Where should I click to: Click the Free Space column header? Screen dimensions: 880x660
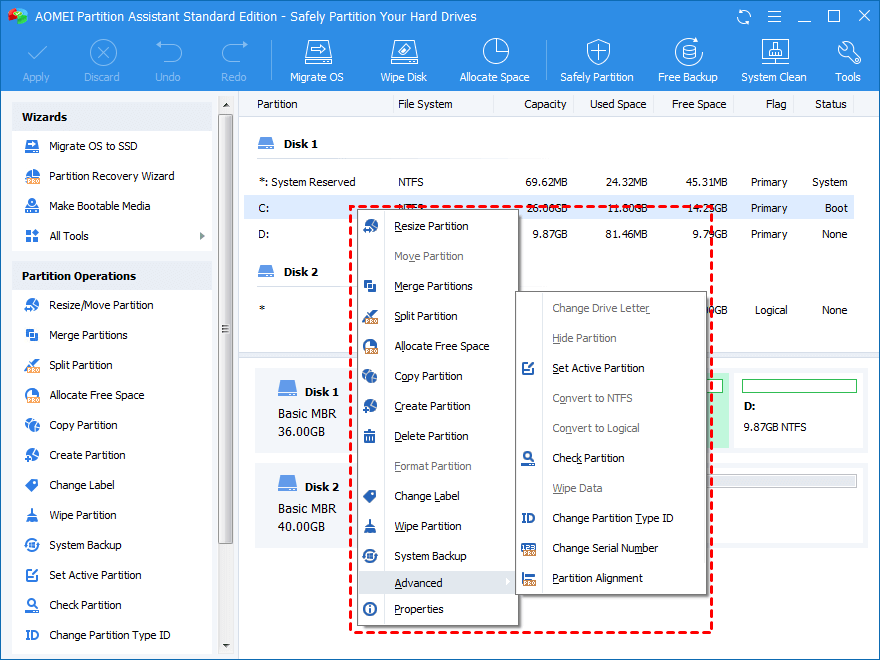(x=698, y=104)
